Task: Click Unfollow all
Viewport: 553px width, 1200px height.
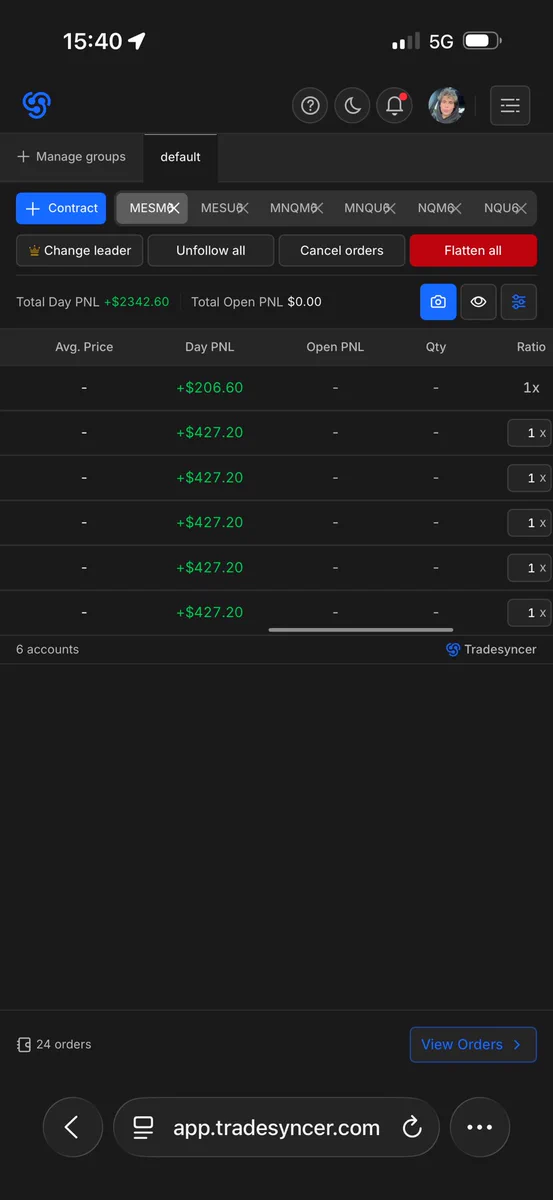Action: click(211, 250)
